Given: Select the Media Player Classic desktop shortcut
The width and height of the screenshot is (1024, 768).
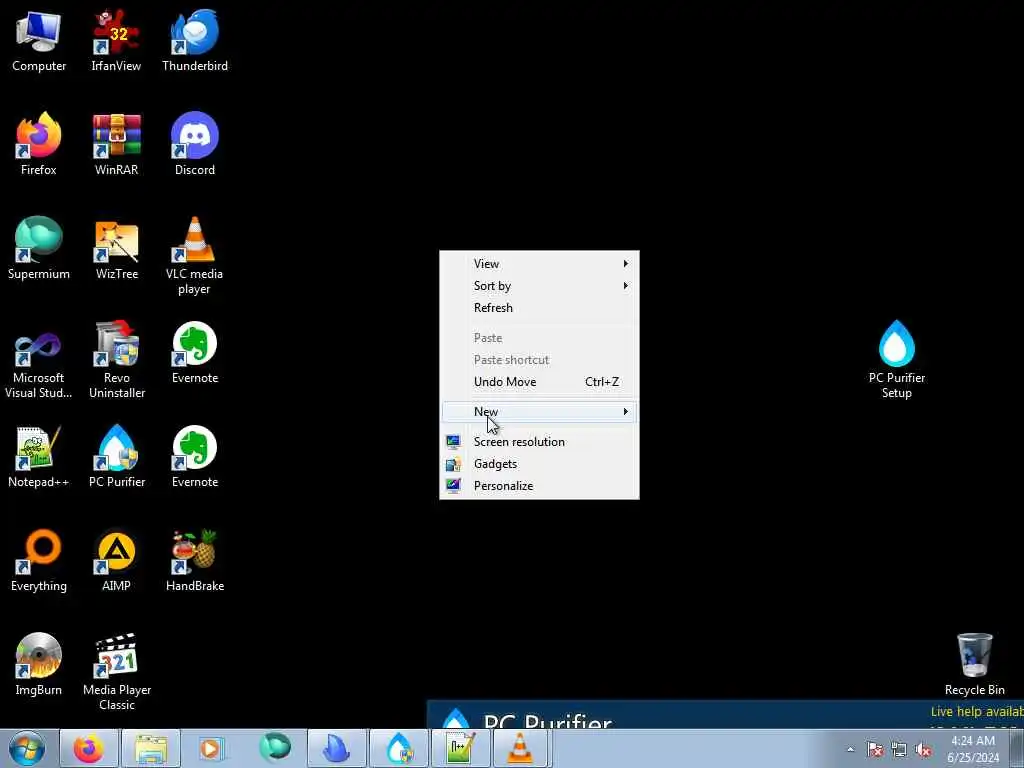Looking at the screenshot, I should [x=116, y=672].
